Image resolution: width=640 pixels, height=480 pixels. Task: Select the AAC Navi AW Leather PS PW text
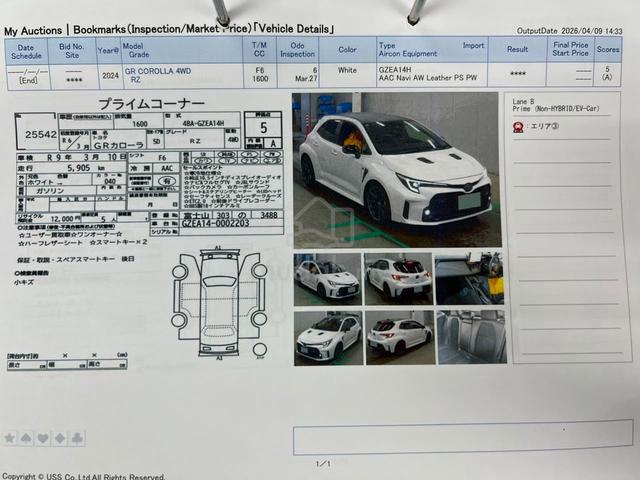[x=428, y=78]
